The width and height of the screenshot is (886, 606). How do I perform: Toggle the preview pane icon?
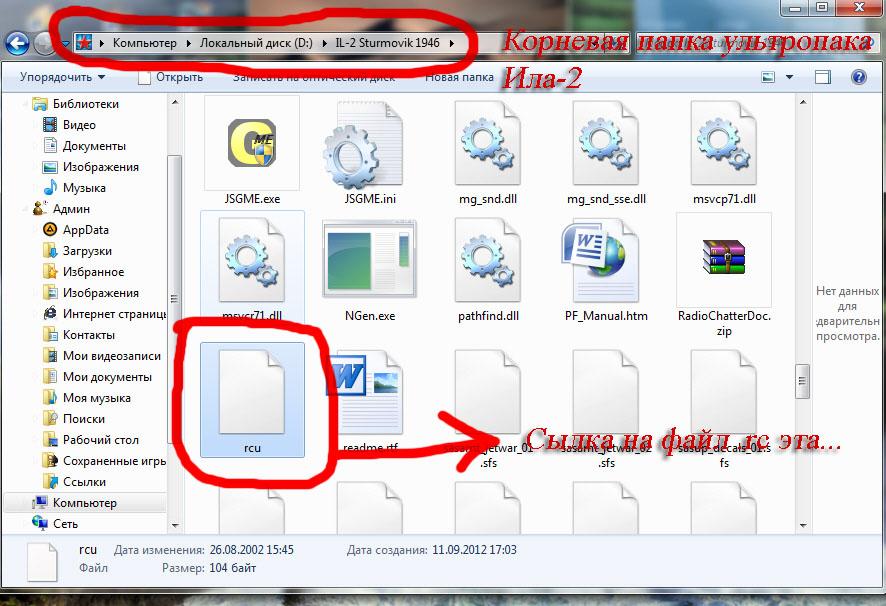[x=823, y=77]
